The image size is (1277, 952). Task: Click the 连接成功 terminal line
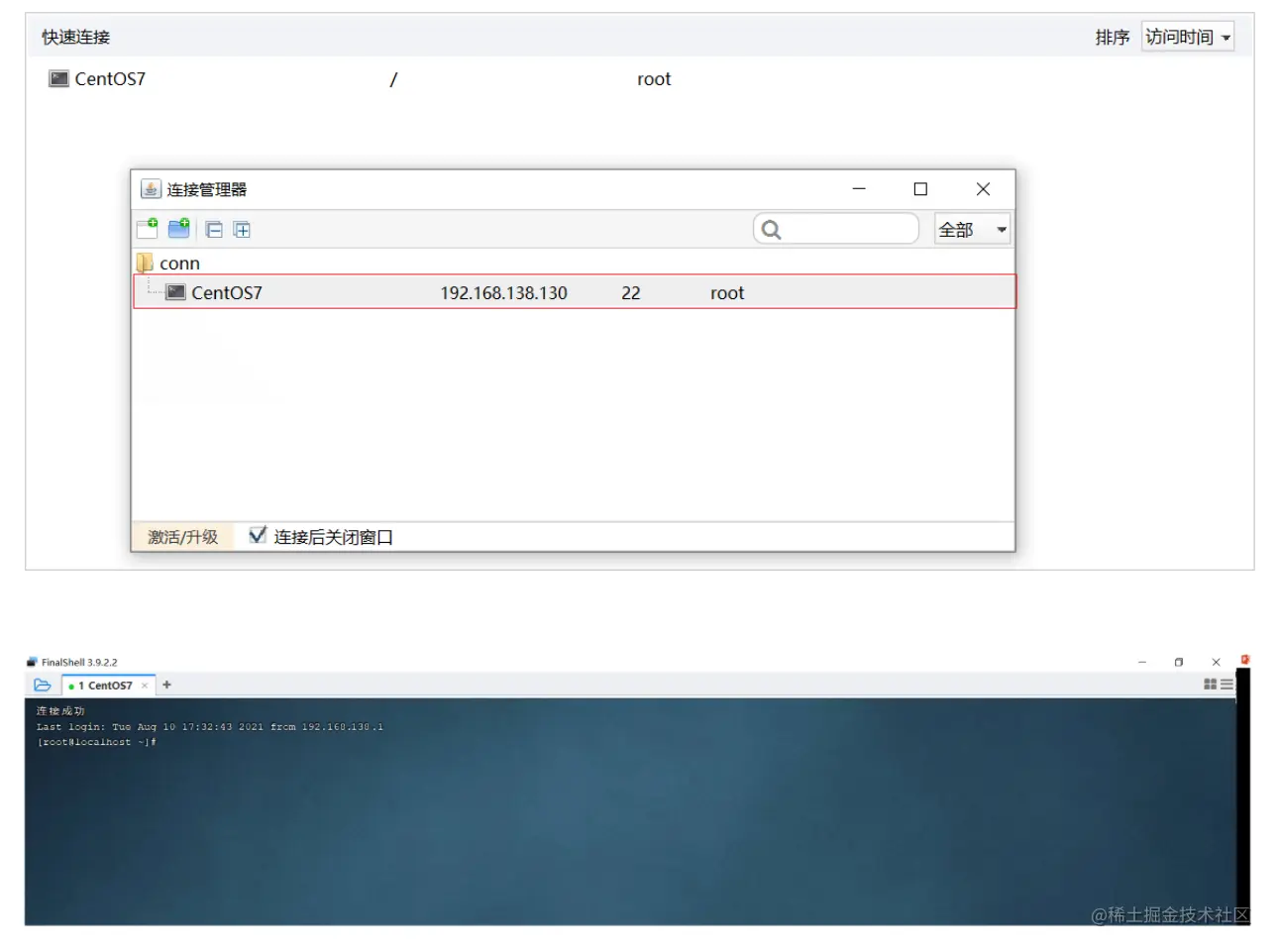(60, 710)
